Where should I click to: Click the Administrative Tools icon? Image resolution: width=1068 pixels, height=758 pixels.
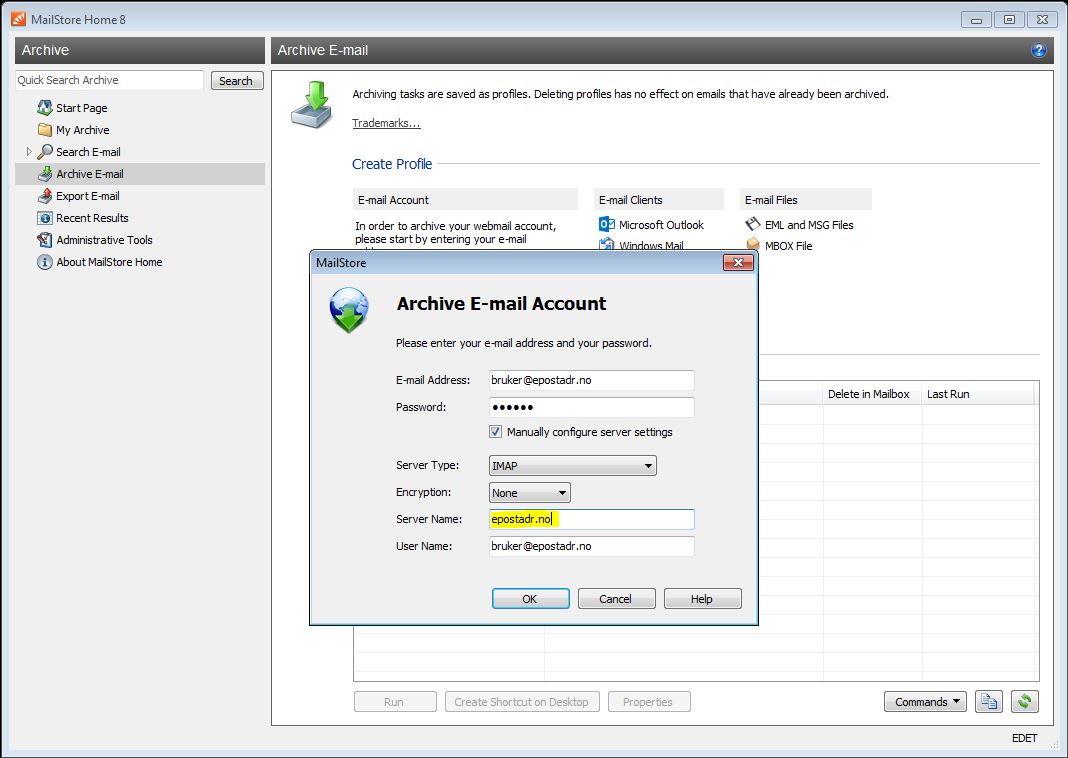click(x=45, y=240)
